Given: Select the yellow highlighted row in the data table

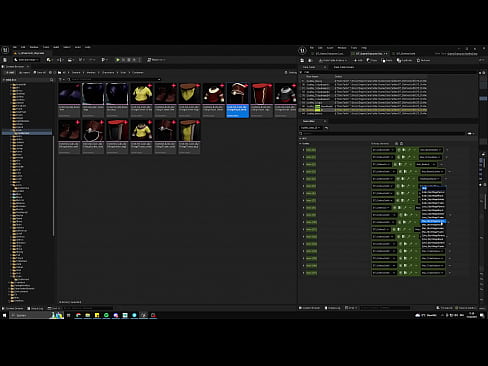Looking at the screenshot, I should pos(363,110).
